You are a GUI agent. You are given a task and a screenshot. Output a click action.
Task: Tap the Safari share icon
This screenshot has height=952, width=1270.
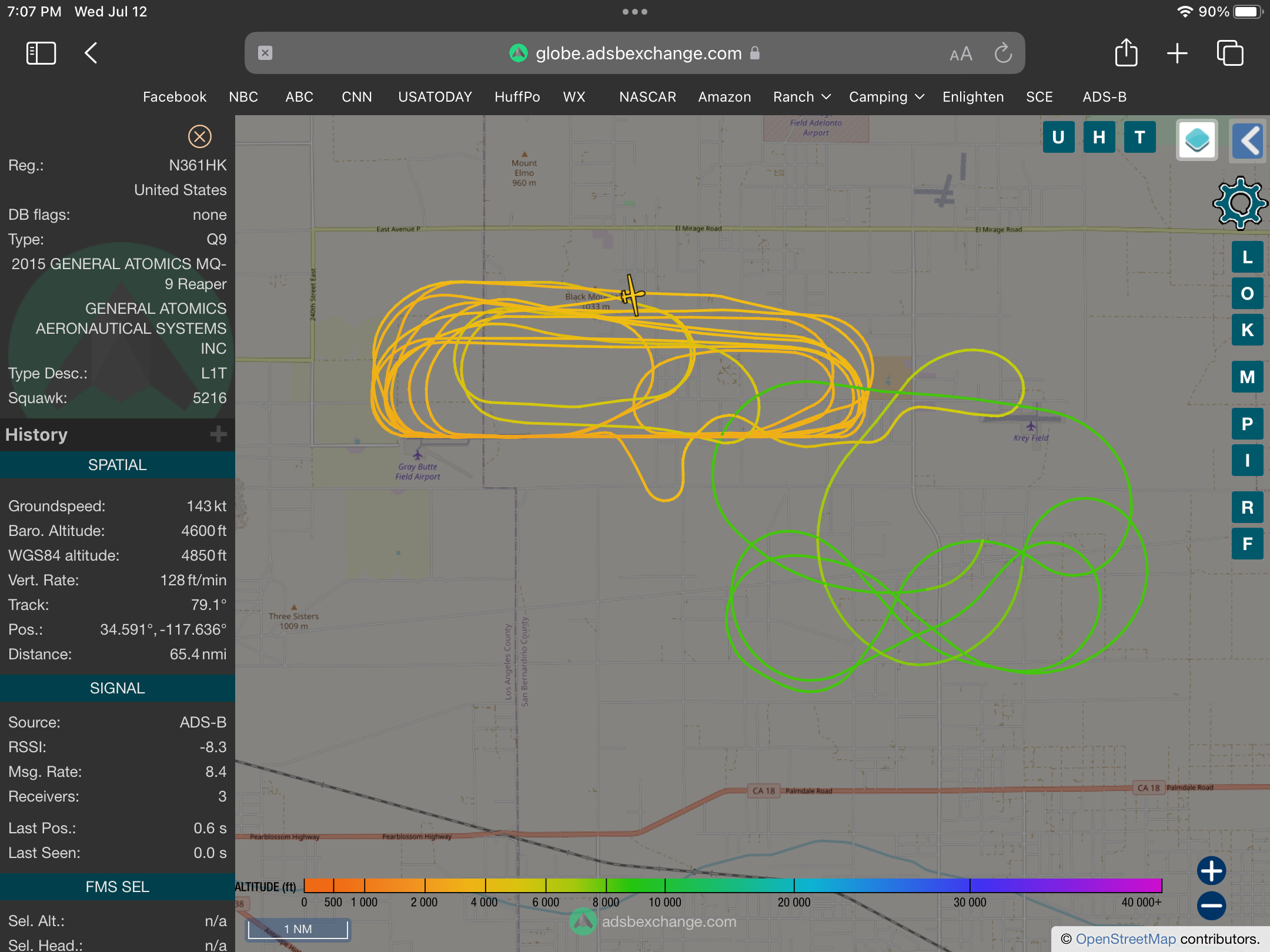1126,53
